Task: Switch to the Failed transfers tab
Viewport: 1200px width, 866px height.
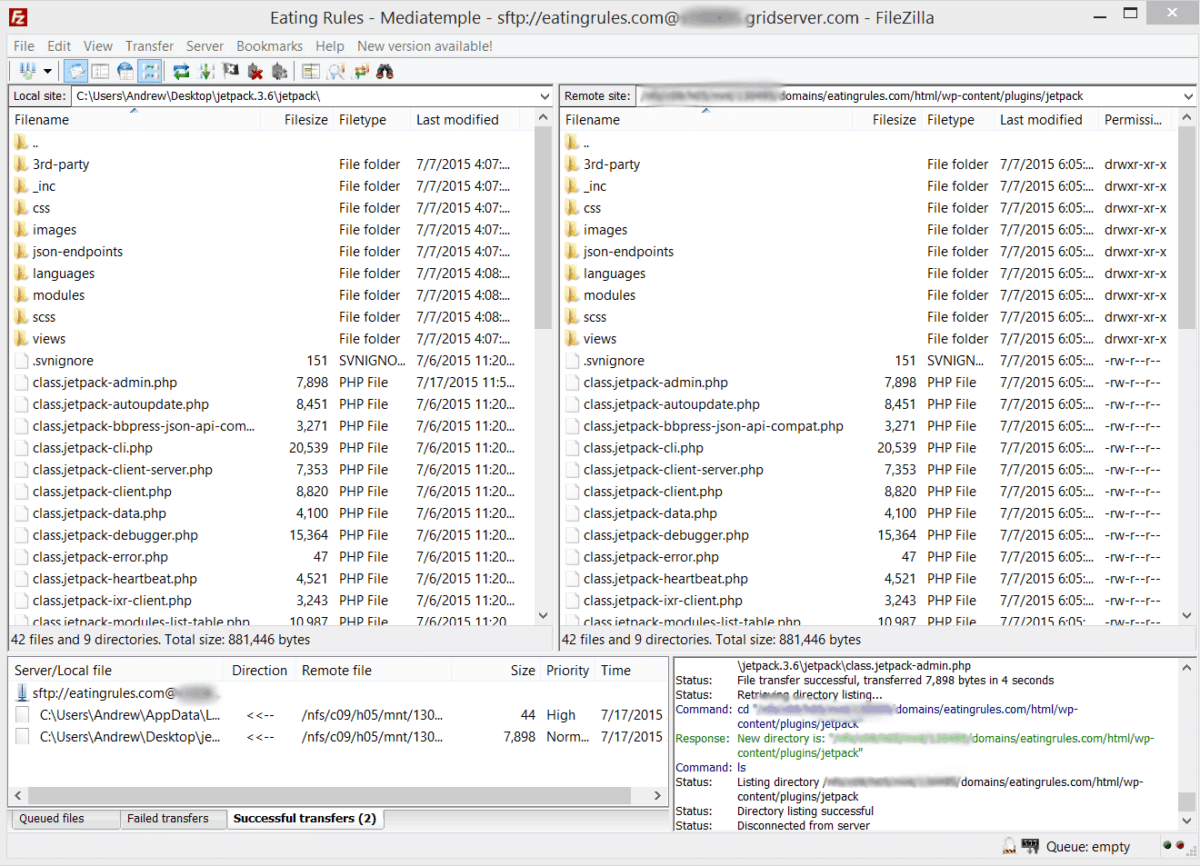Action: click(x=167, y=818)
